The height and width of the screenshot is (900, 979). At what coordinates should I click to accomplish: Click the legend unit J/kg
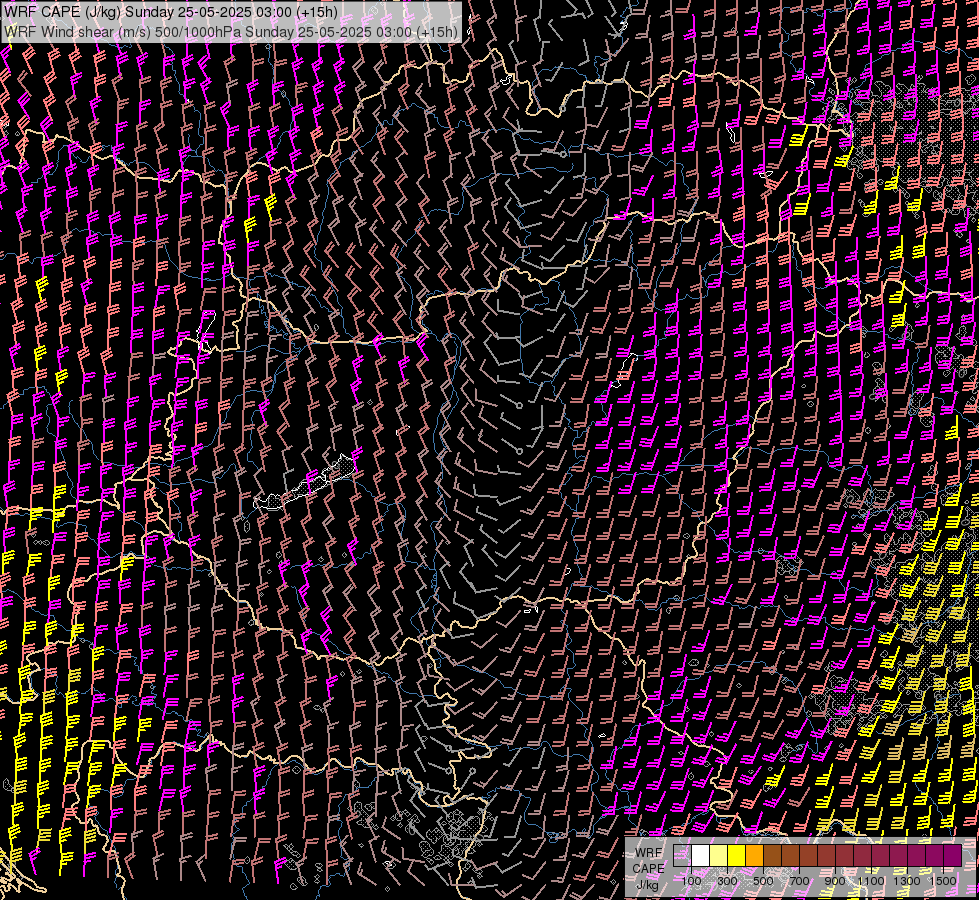(648, 885)
